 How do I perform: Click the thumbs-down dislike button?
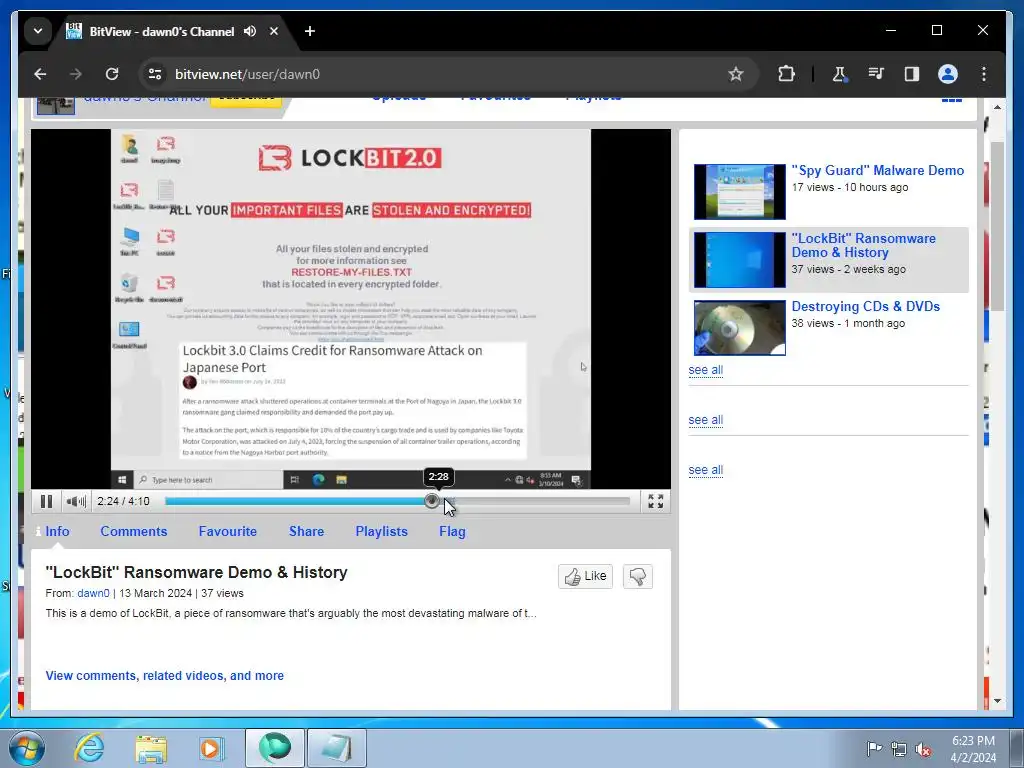click(x=637, y=576)
